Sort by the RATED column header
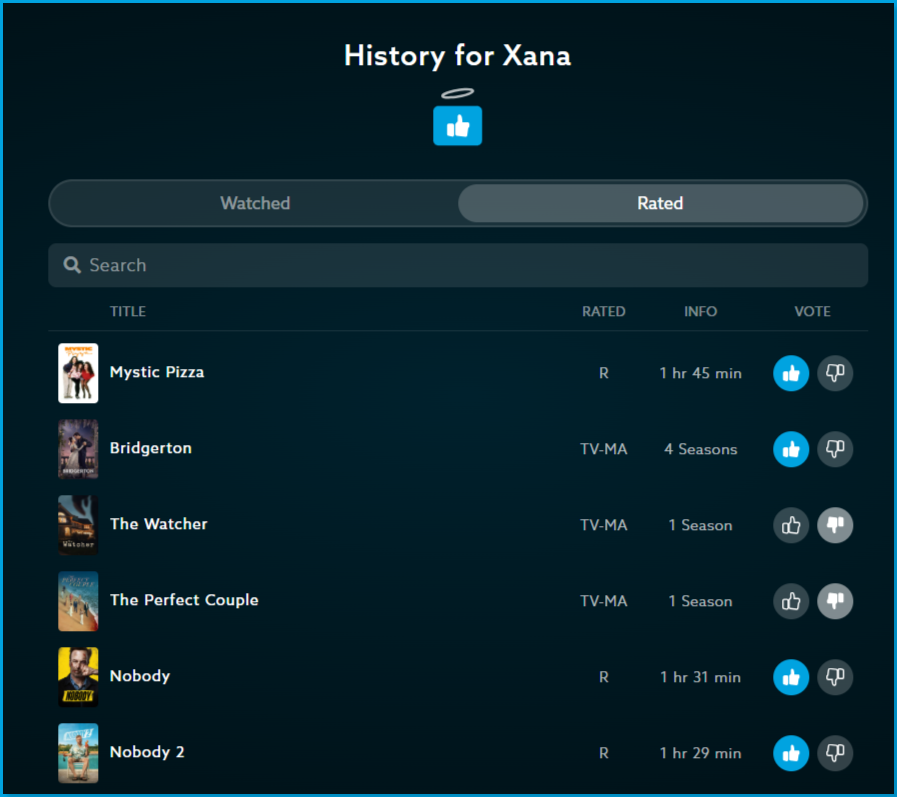This screenshot has height=797, width=897. (x=604, y=311)
